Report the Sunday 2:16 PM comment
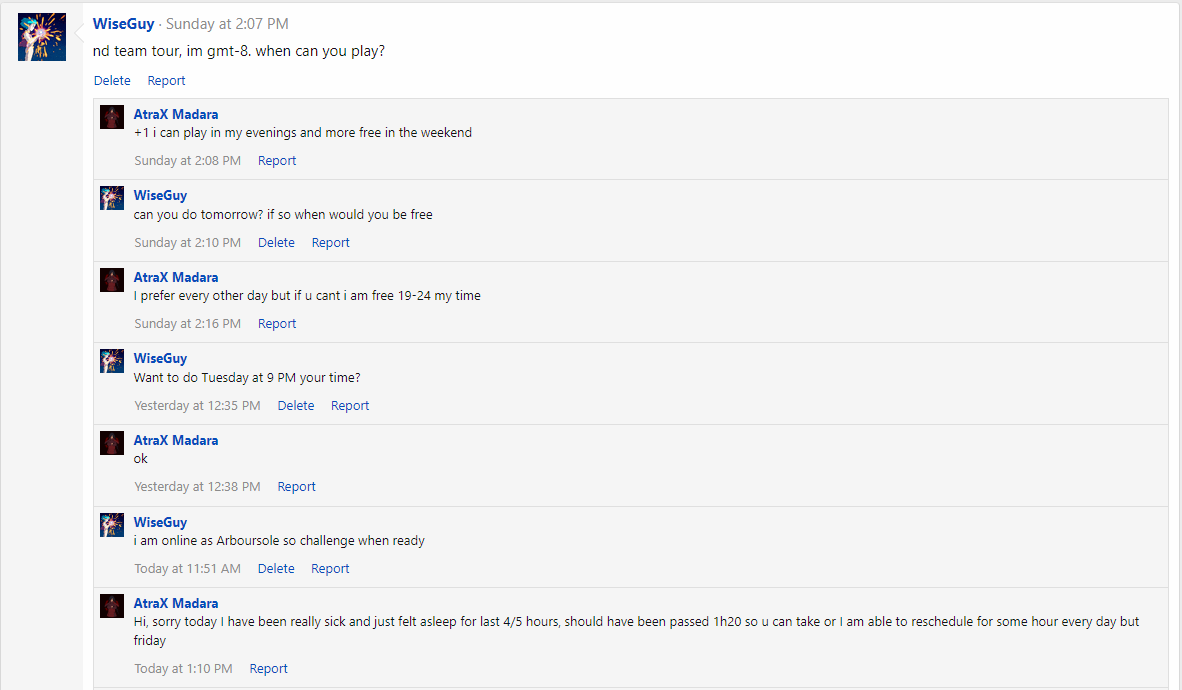Screen dimensions: 1182x690 277,324
